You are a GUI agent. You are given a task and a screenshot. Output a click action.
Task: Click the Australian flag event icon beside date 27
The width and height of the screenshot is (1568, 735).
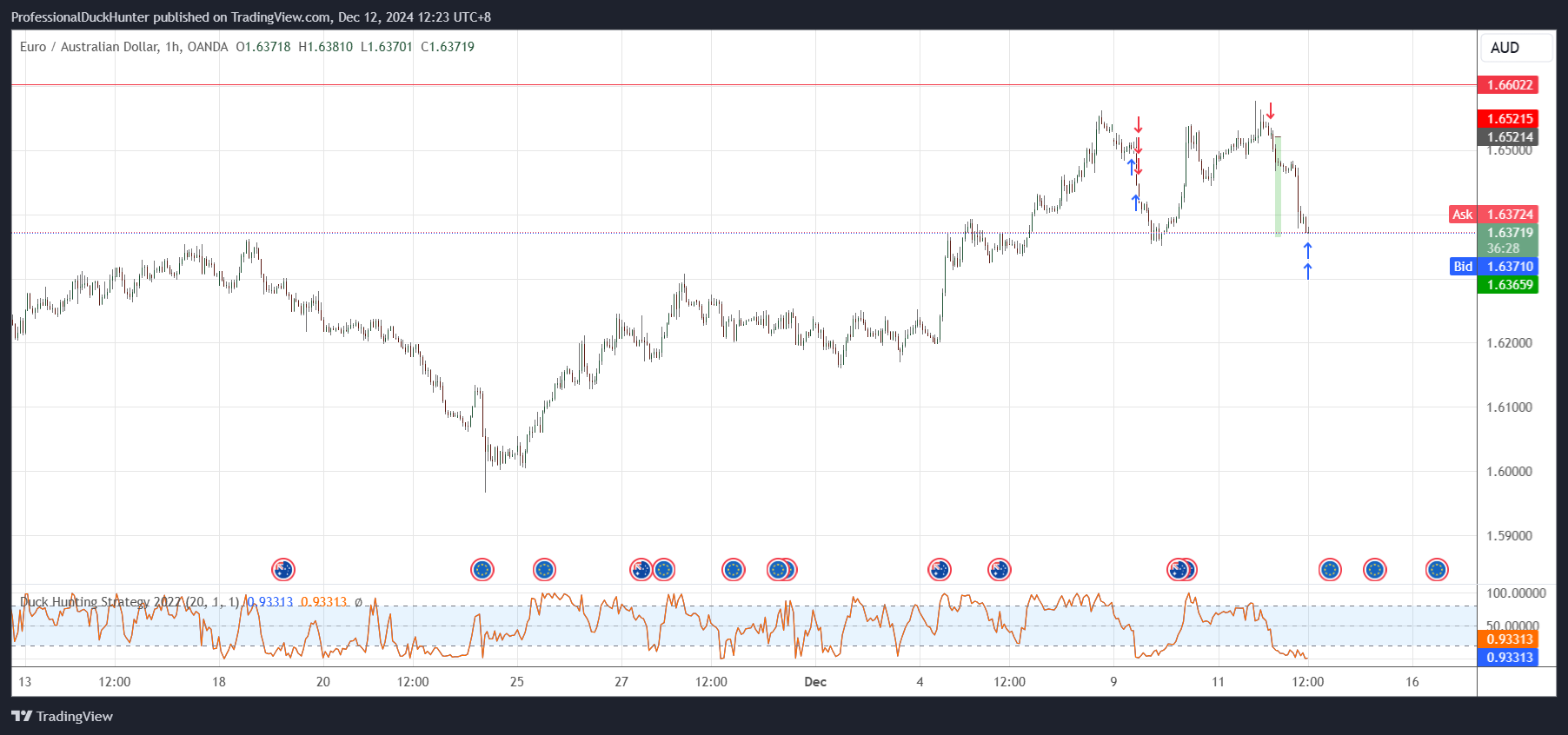point(641,570)
